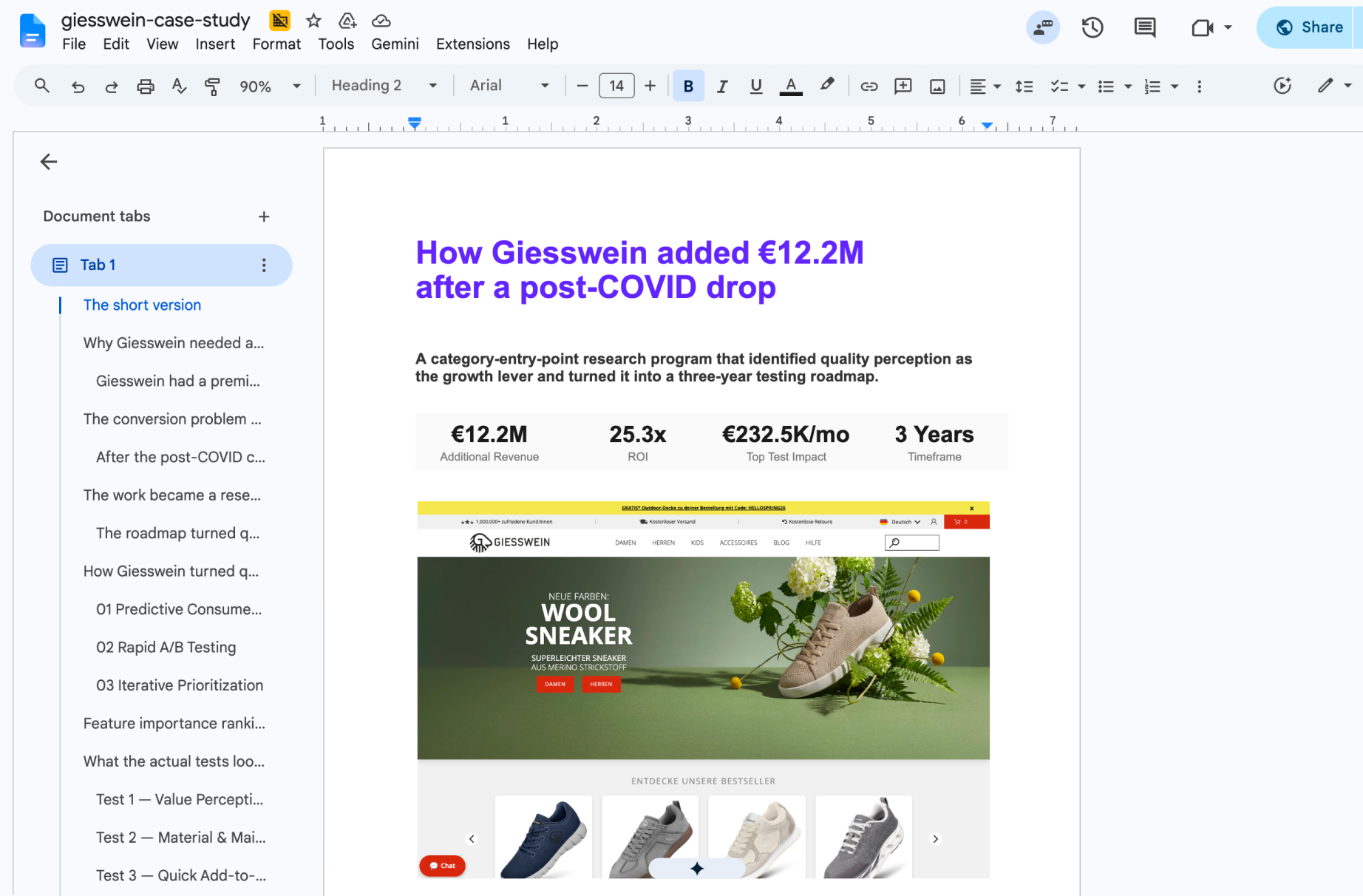Screen dimensions: 1363x896
Task: Open bulleted list options dropdown arrow
Action: coord(1128,86)
